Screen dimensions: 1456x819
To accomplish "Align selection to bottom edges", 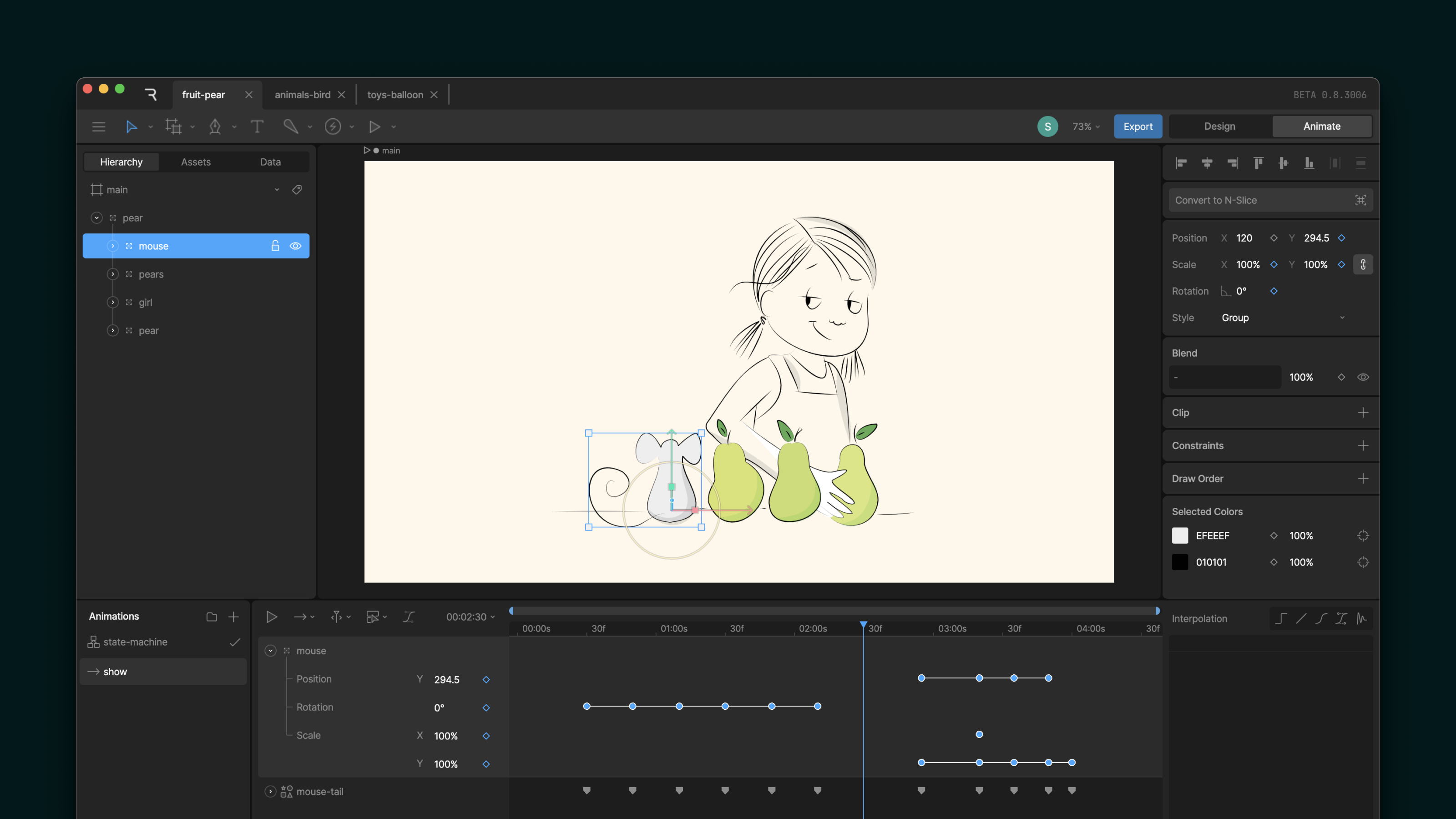I will [x=1309, y=163].
